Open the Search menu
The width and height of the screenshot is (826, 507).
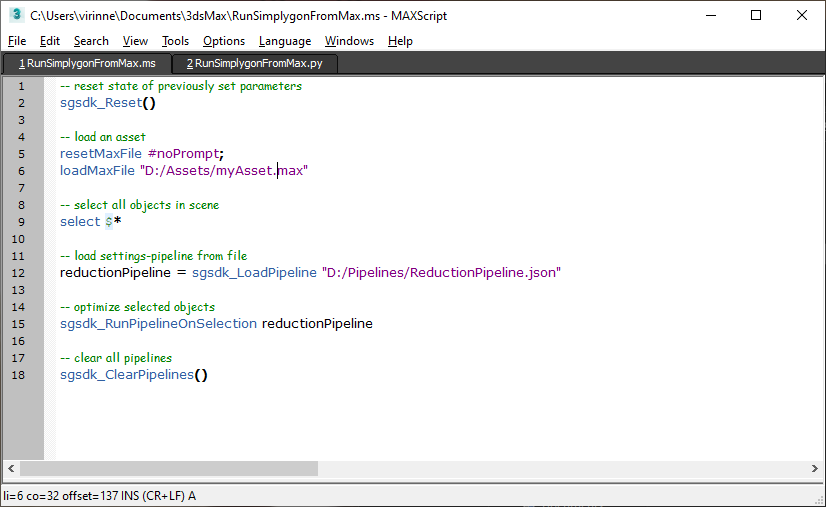click(x=91, y=41)
